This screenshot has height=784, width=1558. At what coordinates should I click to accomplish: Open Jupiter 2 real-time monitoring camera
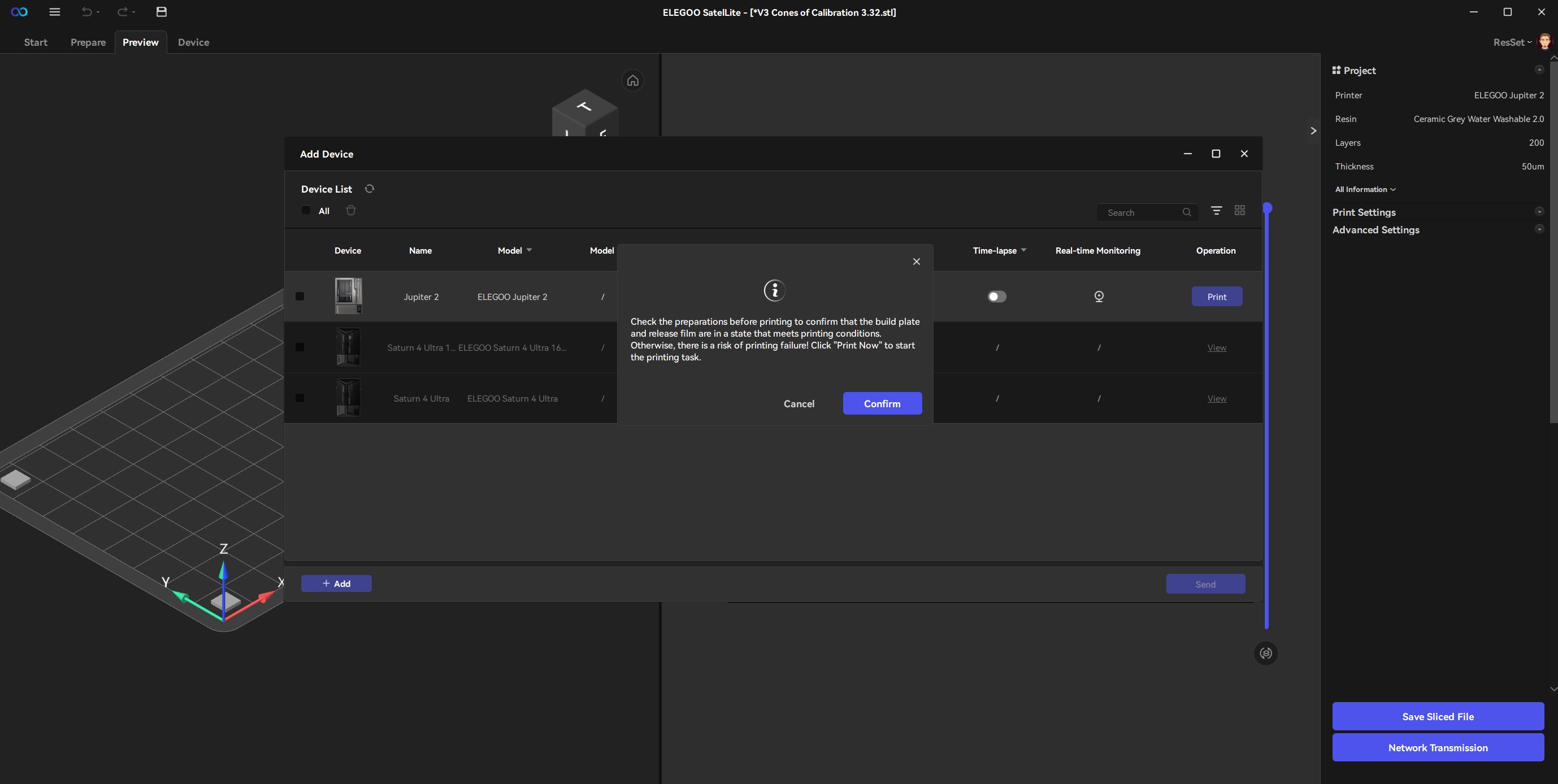pyautogui.click(x=1099, y=296)
